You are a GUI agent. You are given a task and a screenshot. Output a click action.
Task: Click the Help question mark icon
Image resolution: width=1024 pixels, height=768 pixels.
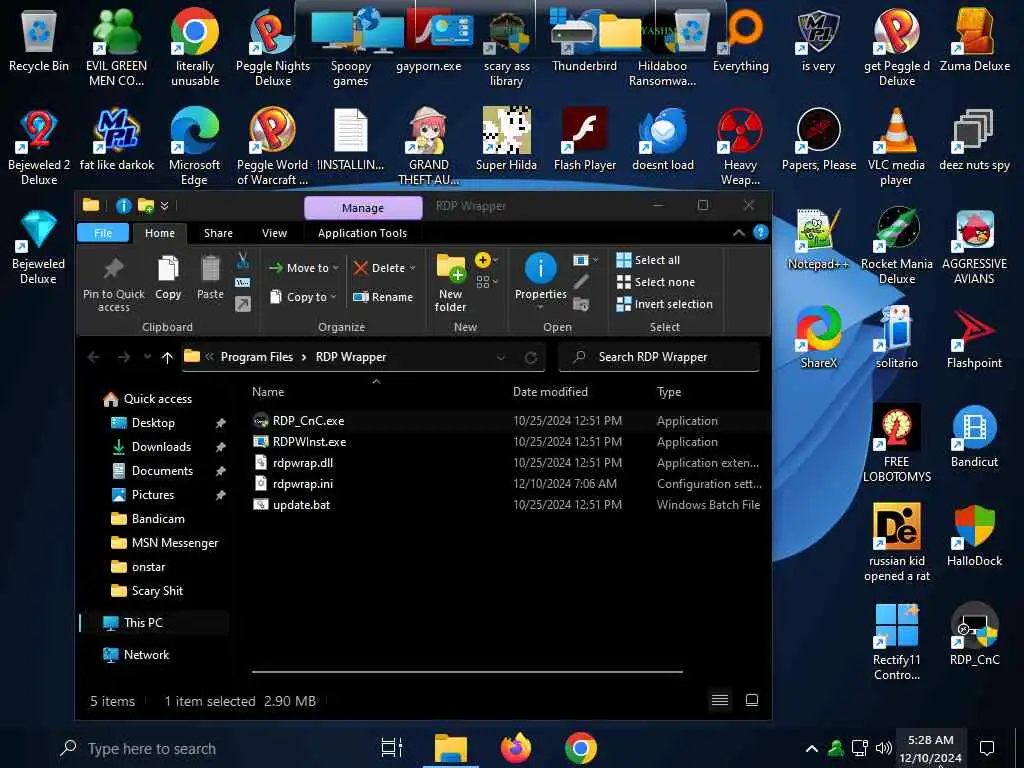click(x=761, y=232)
